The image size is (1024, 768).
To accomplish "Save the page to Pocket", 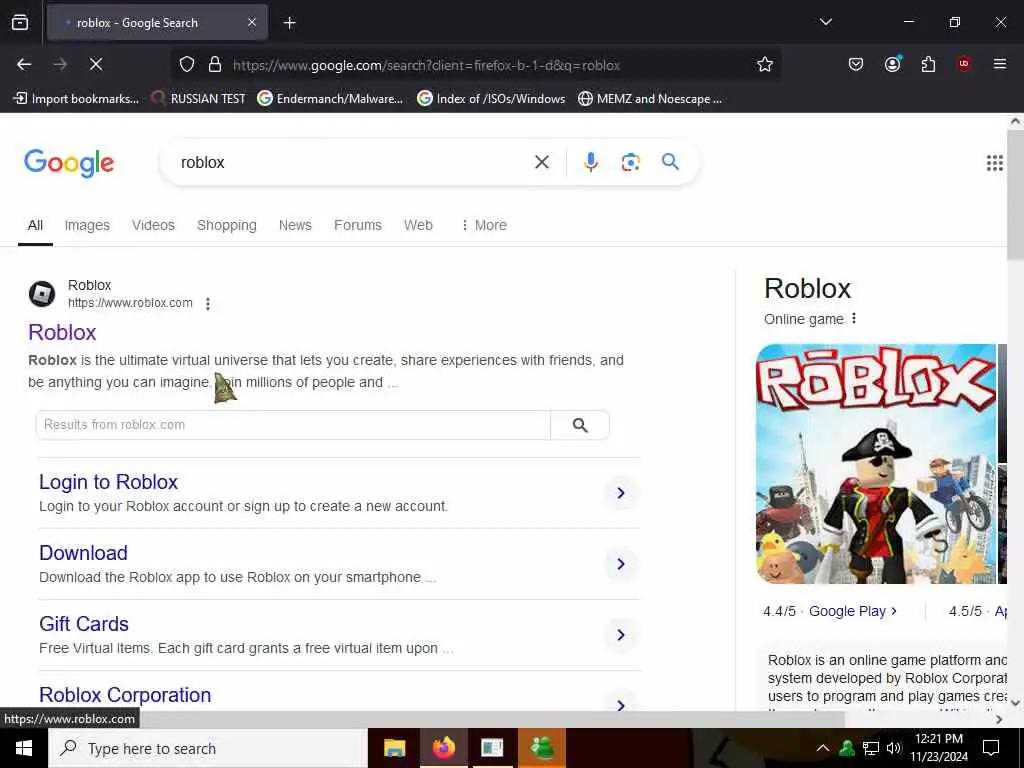I will [x=856, y=64].
